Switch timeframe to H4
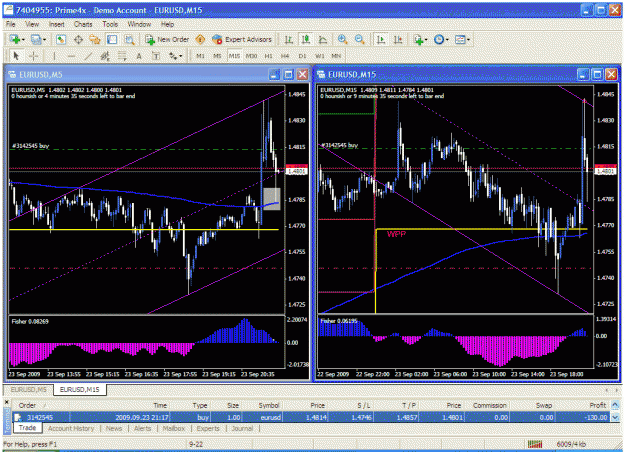The image size is (625, 452). (285, 56)
